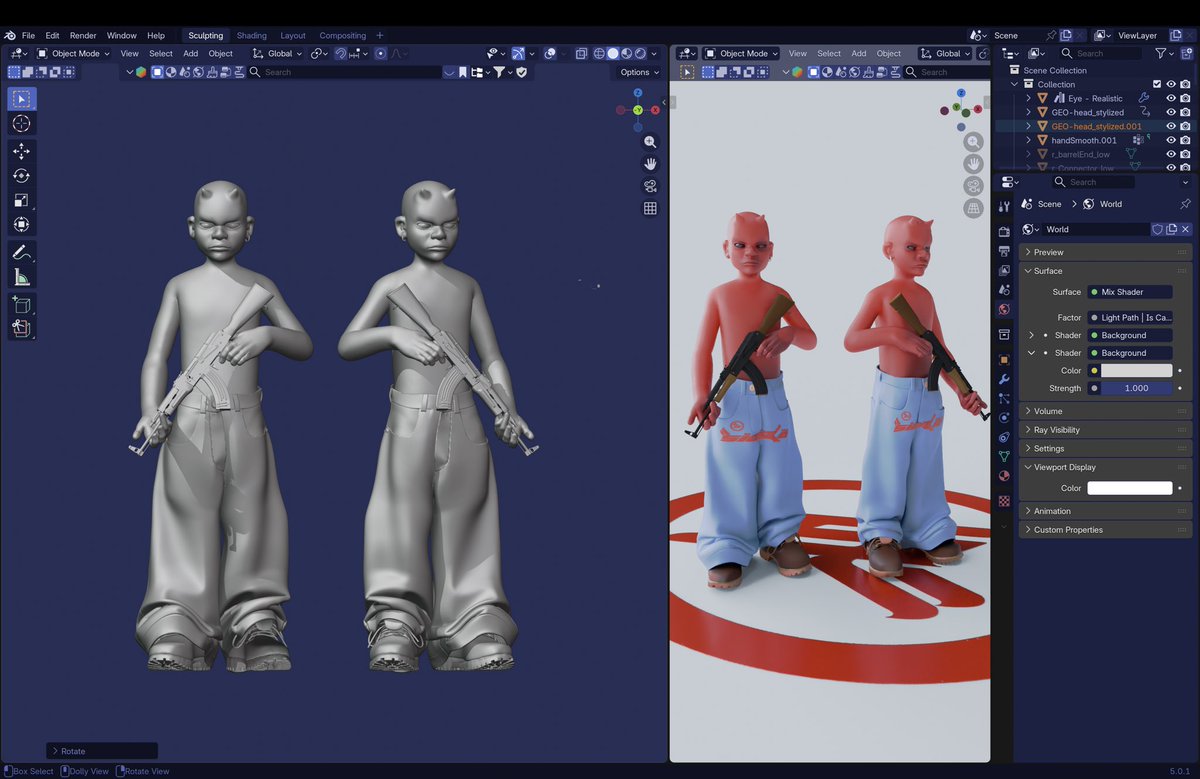Viewport: 1200px width, 779px height.
Task: Add a new workspace with plus button
Action: 379,35
